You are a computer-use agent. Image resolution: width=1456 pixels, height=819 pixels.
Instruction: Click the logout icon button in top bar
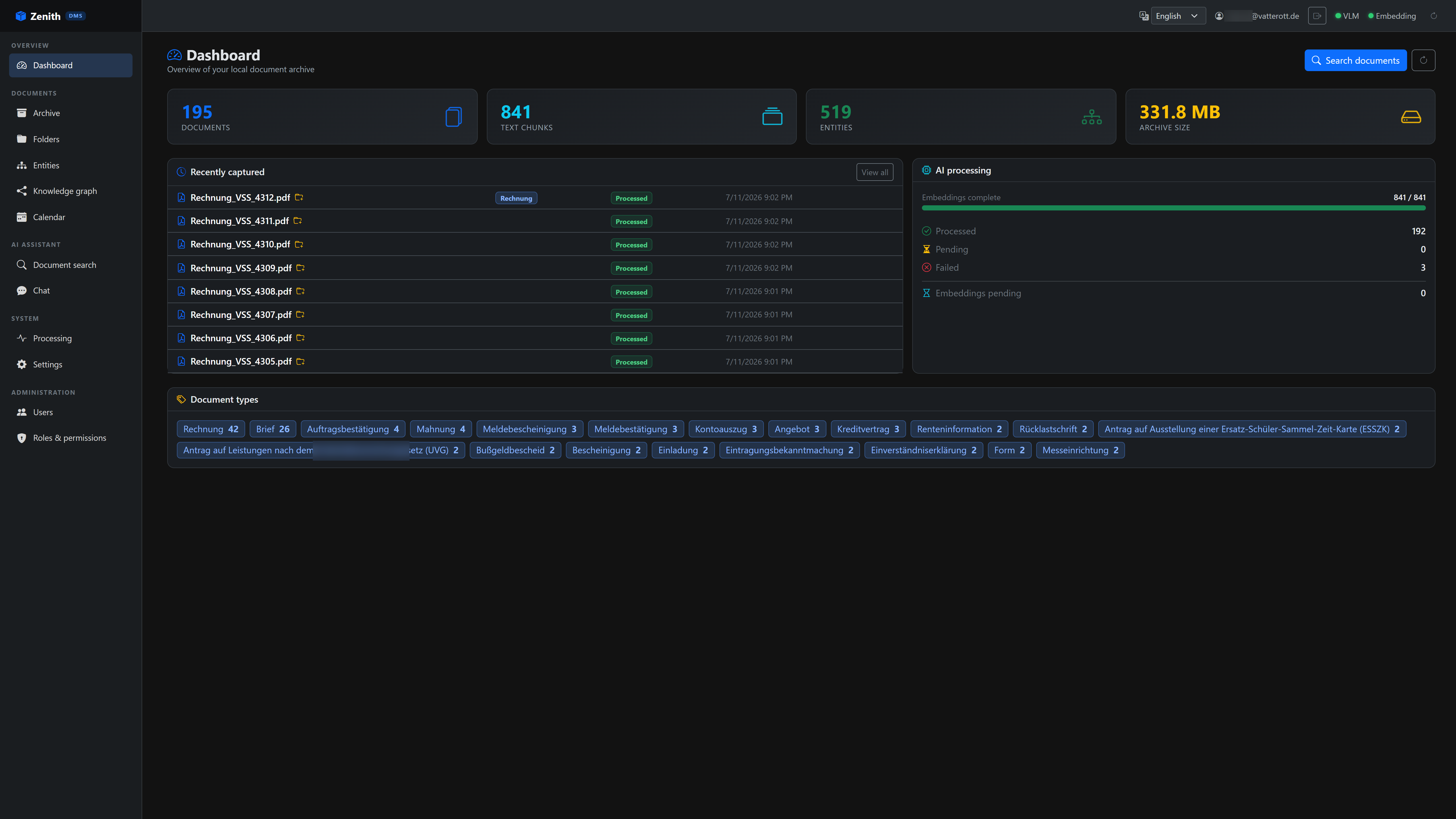pyautogui.click(x=1317, y=16)
